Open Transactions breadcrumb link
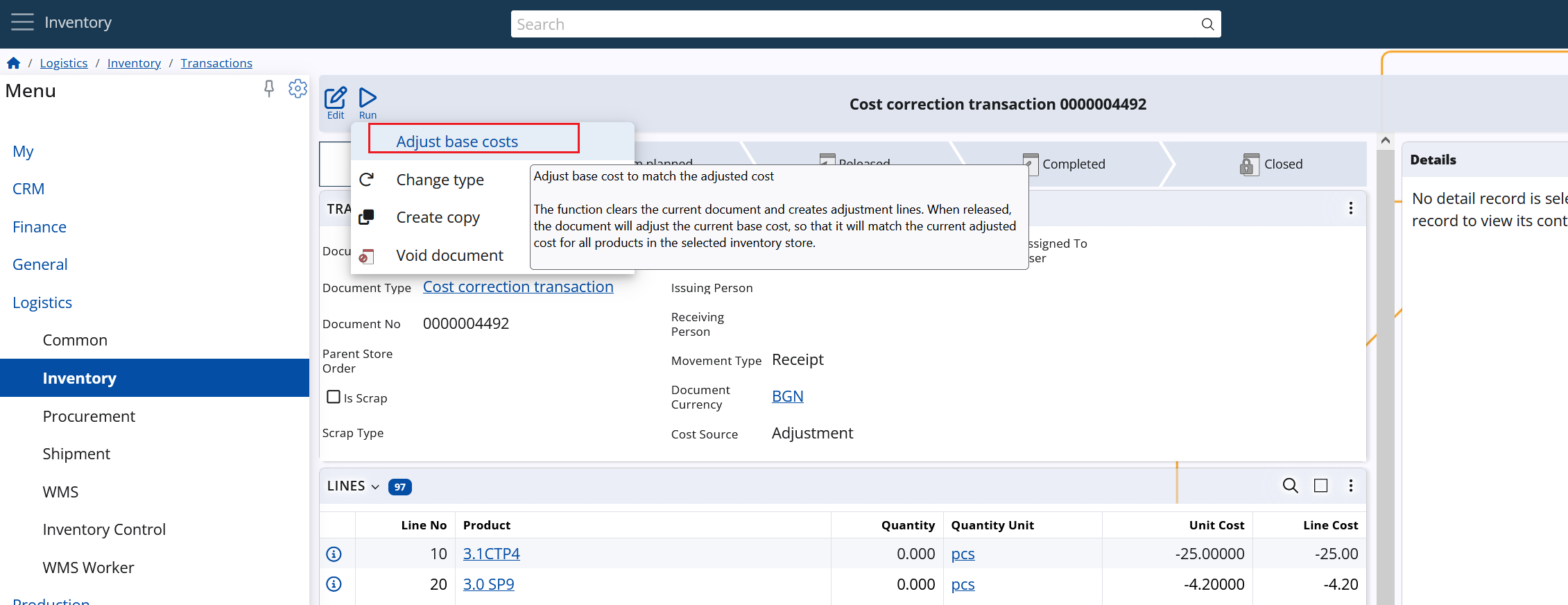 tap(216, 63)
